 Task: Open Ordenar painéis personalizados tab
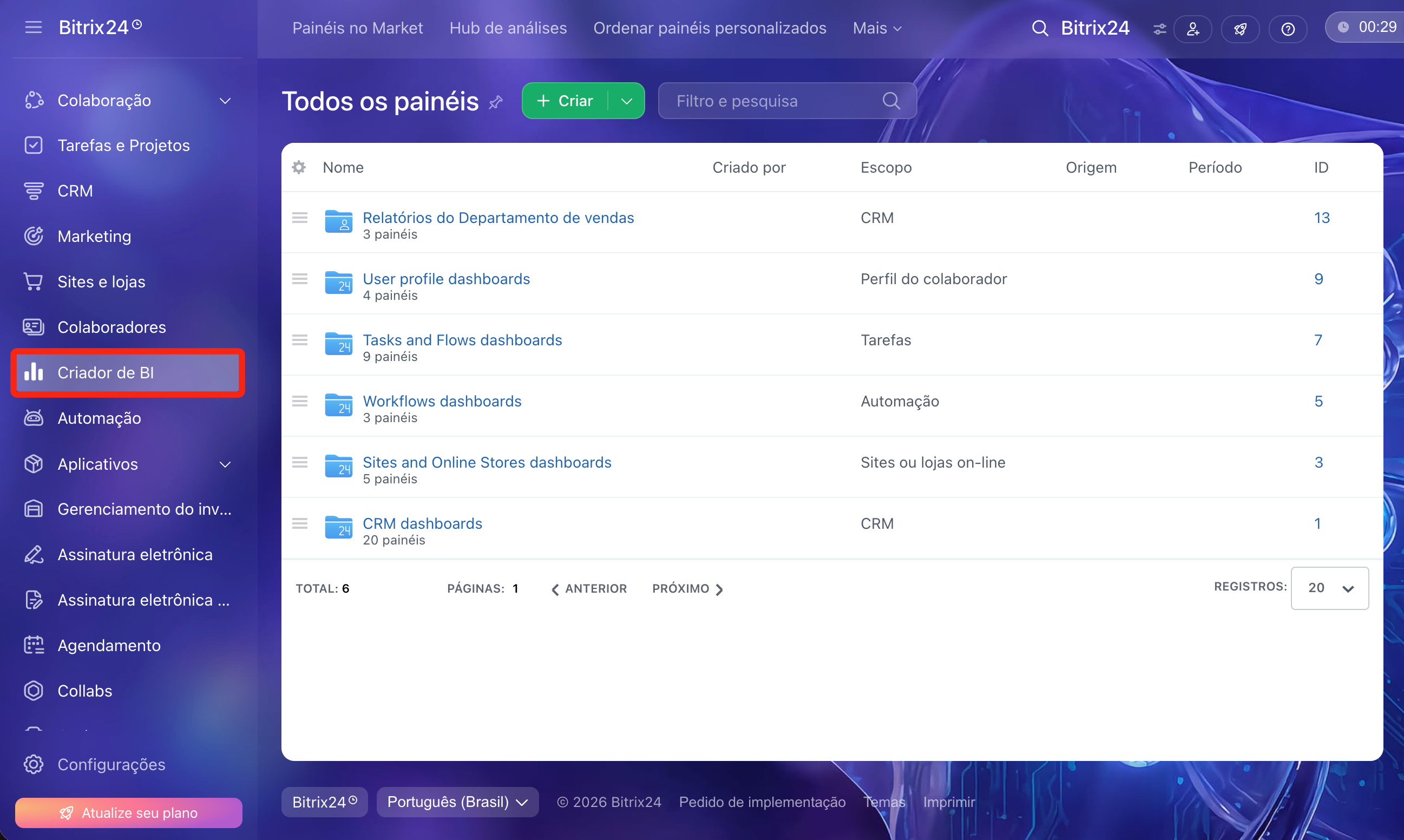(x=710, y=28)
